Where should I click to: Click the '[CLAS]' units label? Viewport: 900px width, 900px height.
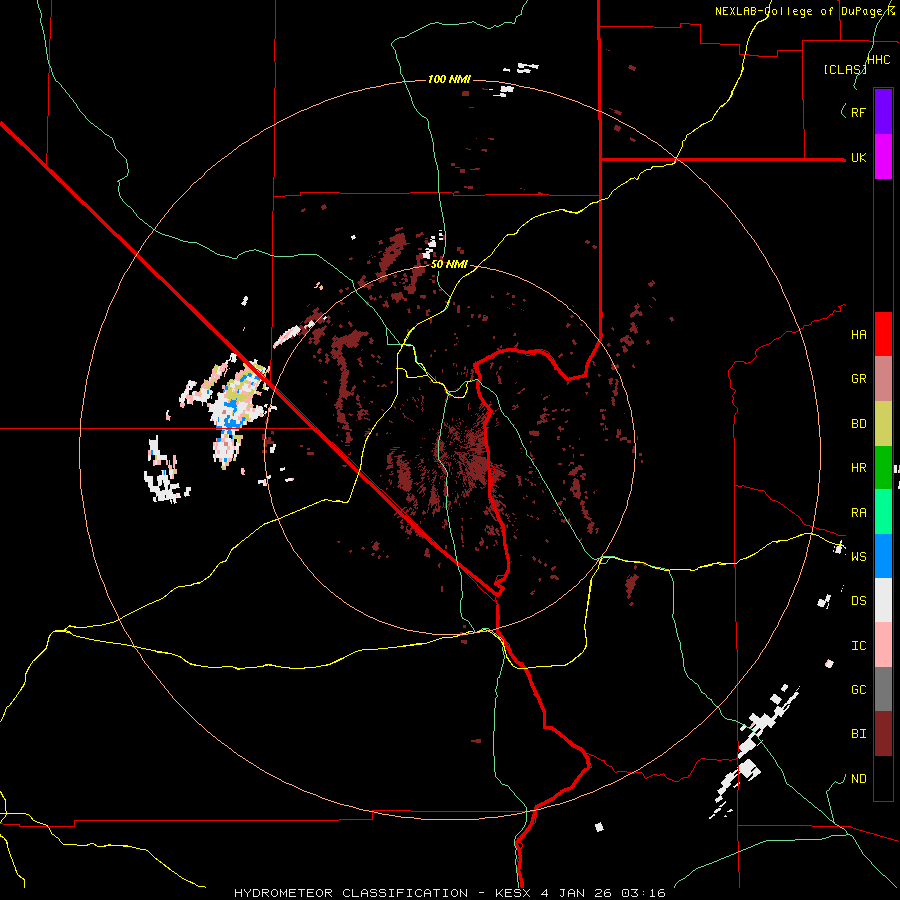point(845,70)
